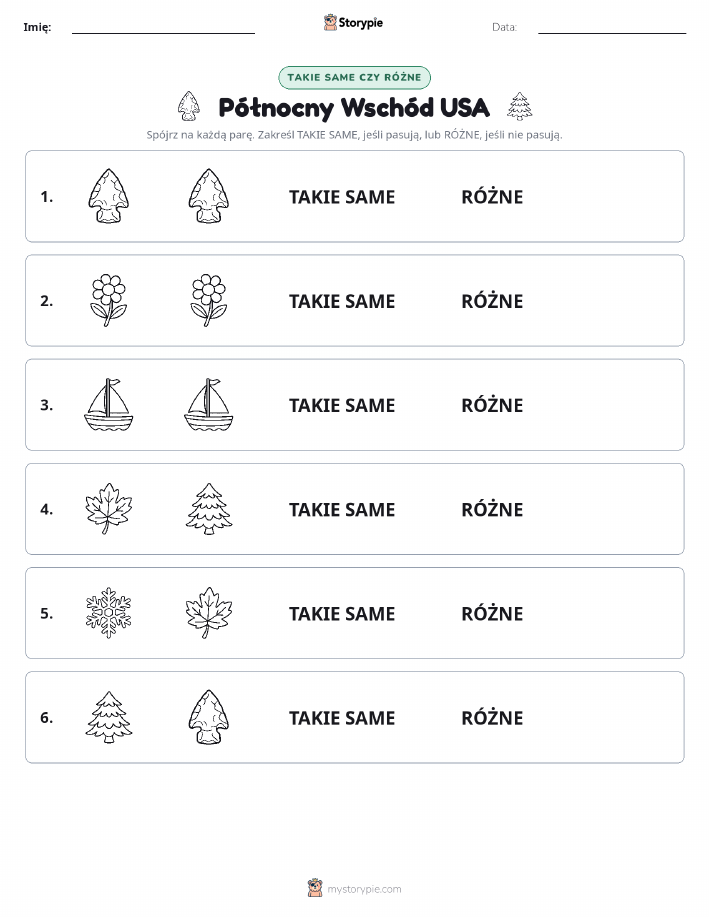Click the Imię name line field
709x917 pixels.
pyautogui.click(x=163, y=27)
